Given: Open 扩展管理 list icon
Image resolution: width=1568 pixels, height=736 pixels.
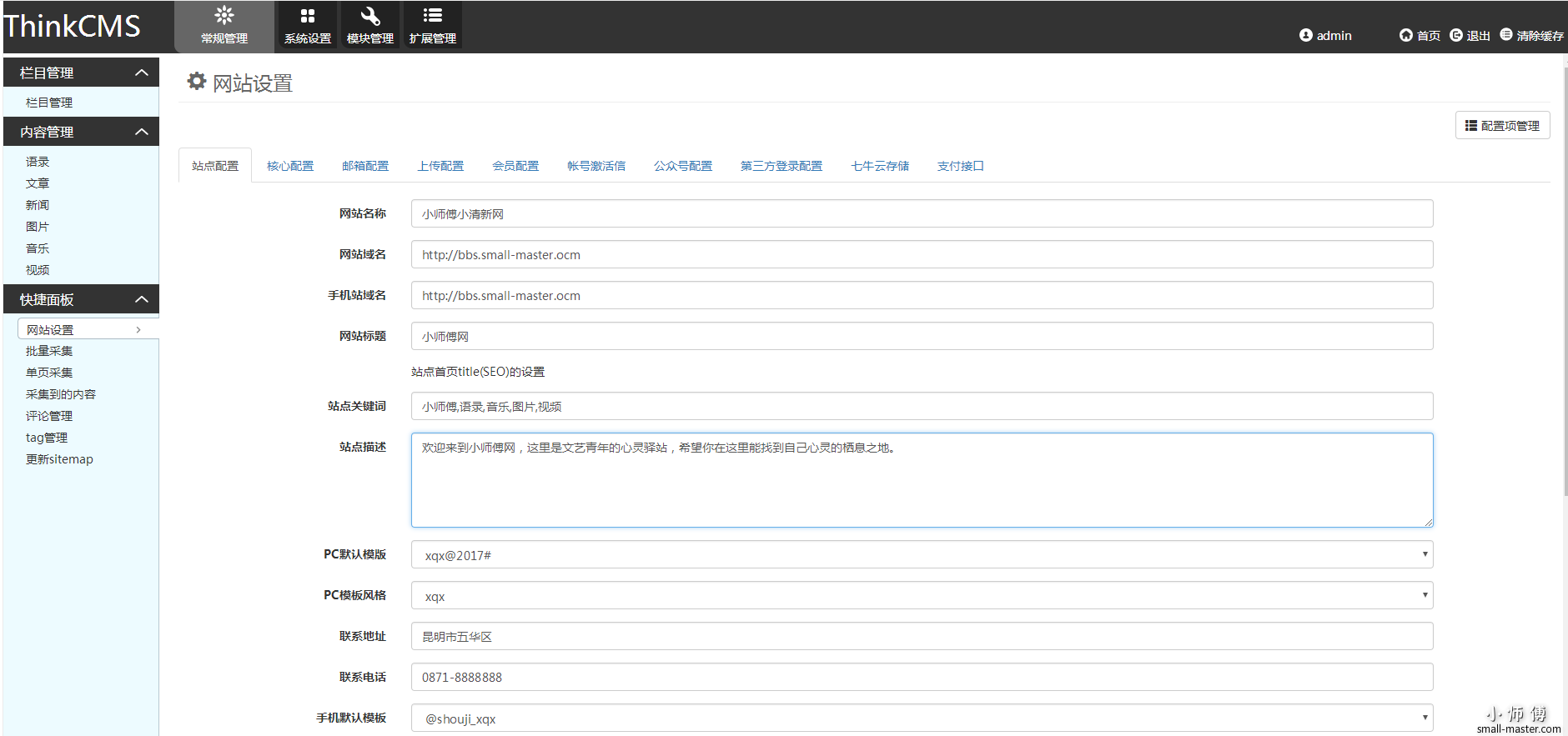Looking at the screenshot, I should (x=433, y=15).
